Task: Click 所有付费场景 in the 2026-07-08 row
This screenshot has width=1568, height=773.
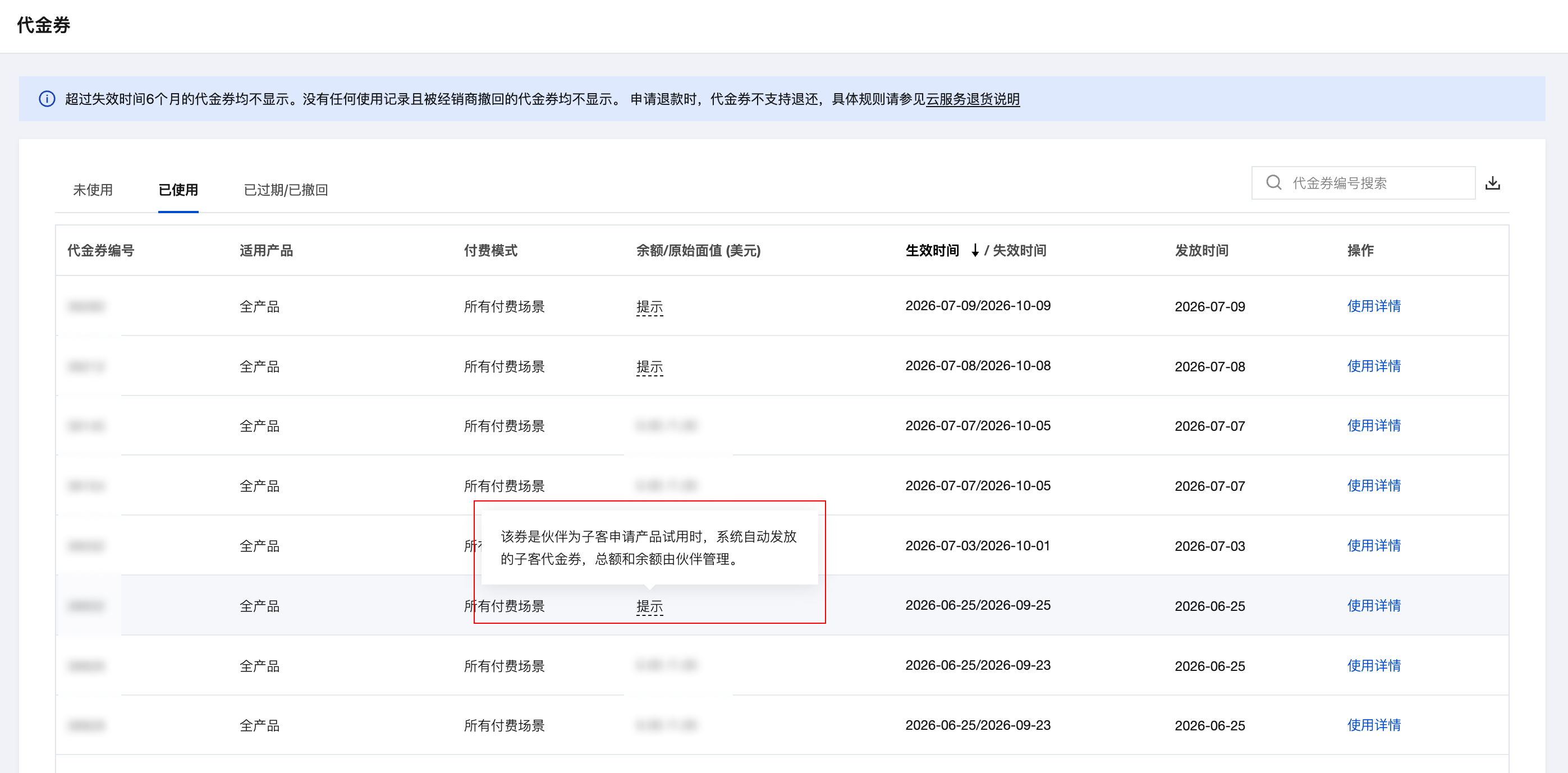Action: click(x=504, y=366)
